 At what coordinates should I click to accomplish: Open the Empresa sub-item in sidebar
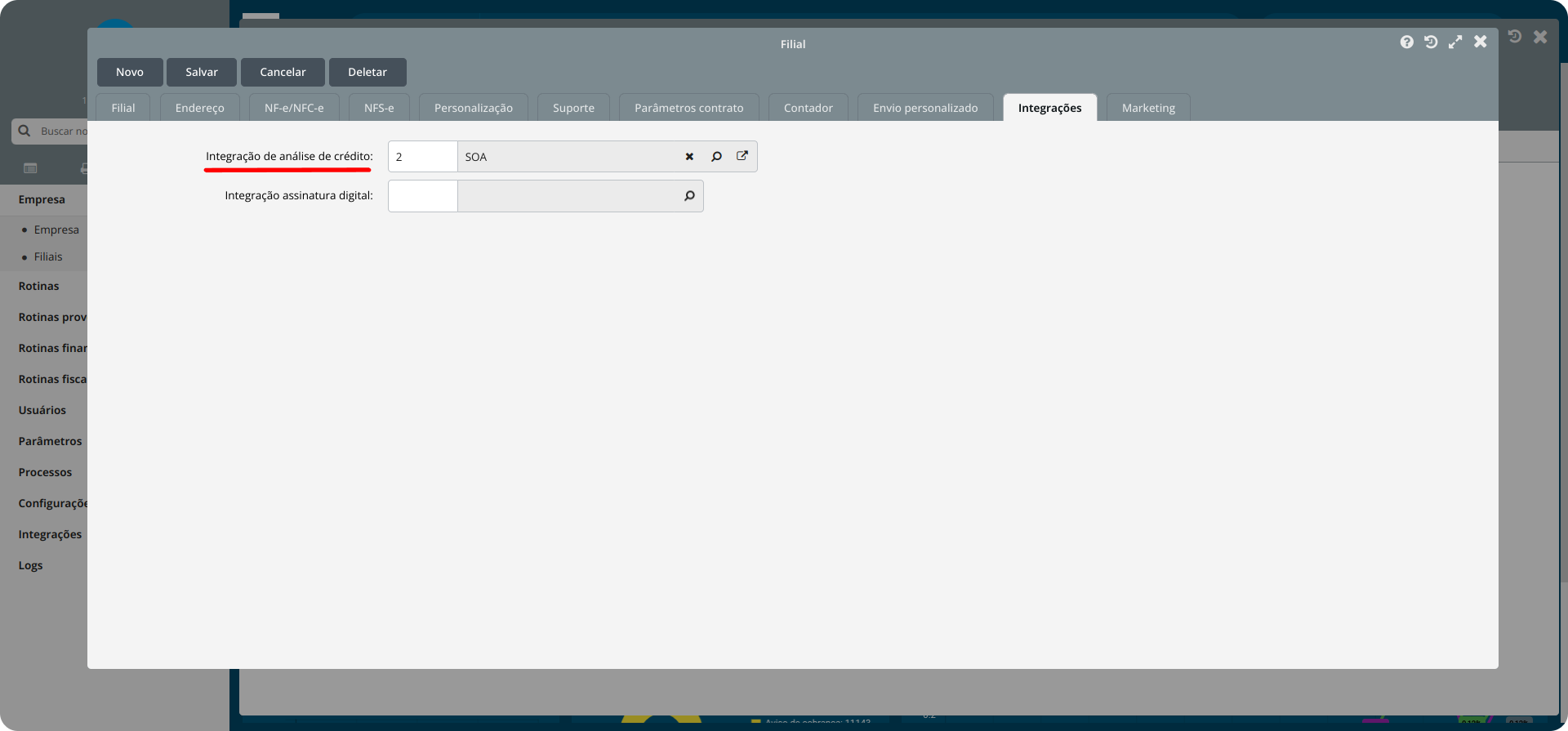click(x=56, y=230)
